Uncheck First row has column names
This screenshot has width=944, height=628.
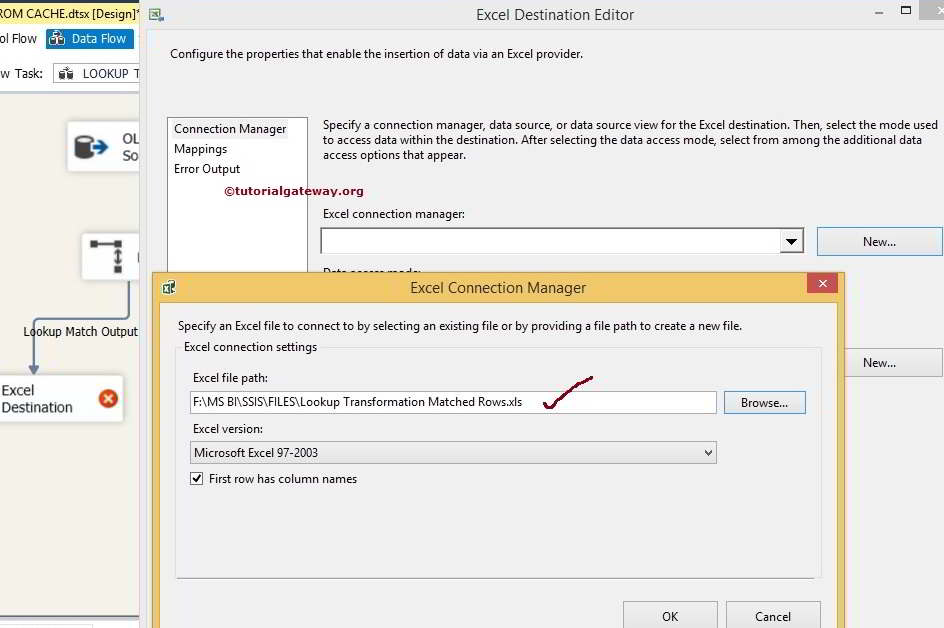[x=197, y=479]
